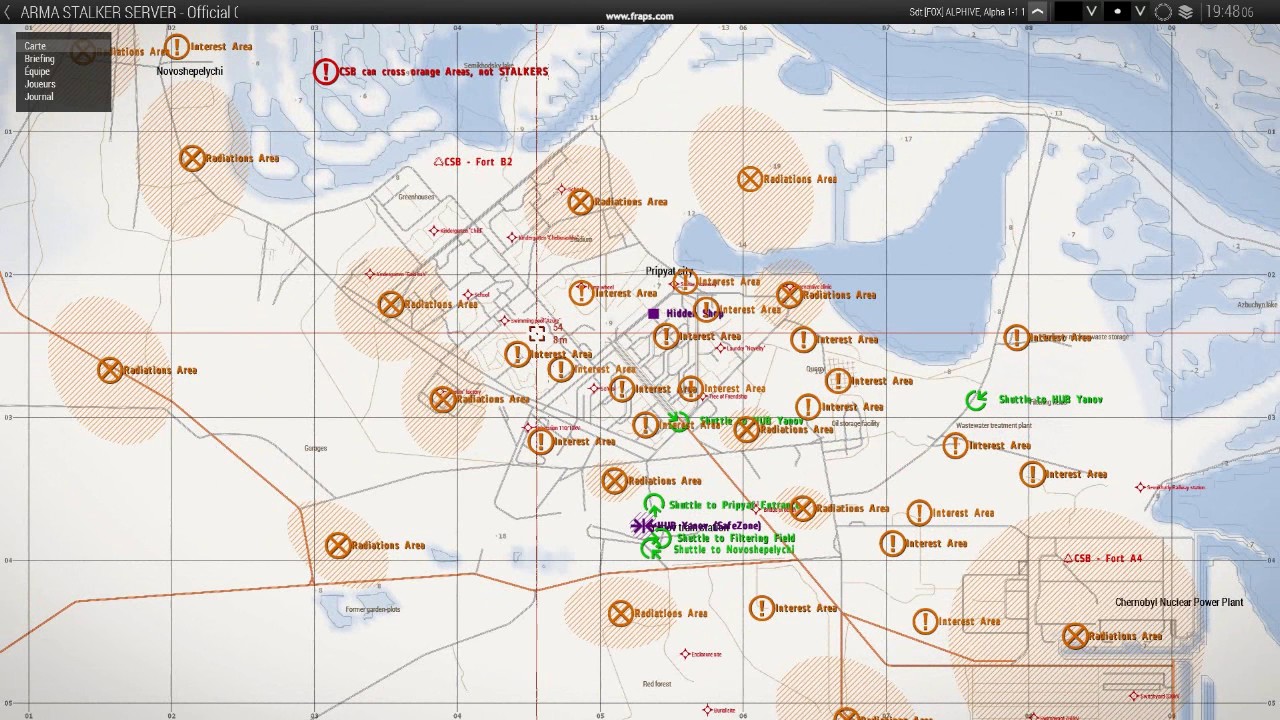The width and height of the screenshot is (1280, 720).
Task: Click the red warning icon for CSB orange areas
Action: (x=326, y=72)
